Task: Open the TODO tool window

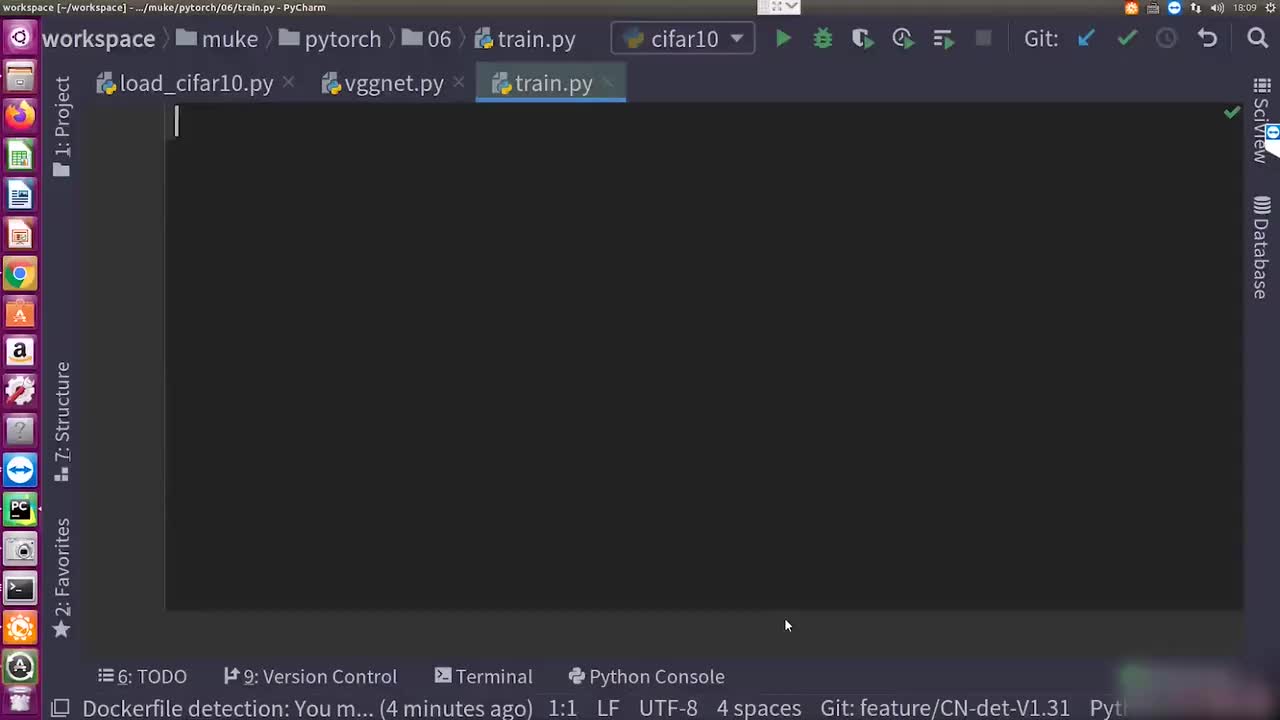Action: click(x=142, y=677)
